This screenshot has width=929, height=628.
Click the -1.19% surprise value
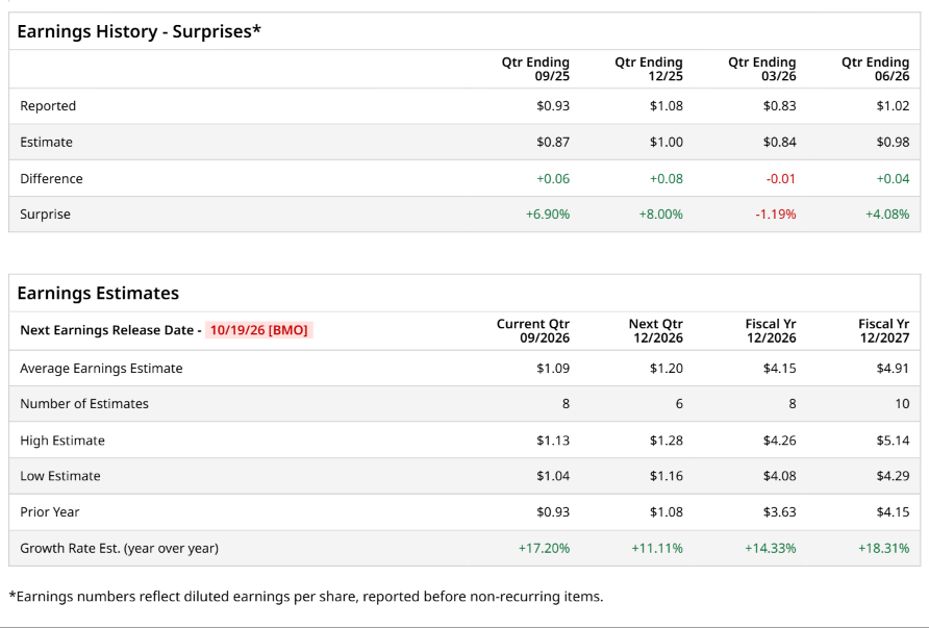pyautogui.click(x=776, y=214)
